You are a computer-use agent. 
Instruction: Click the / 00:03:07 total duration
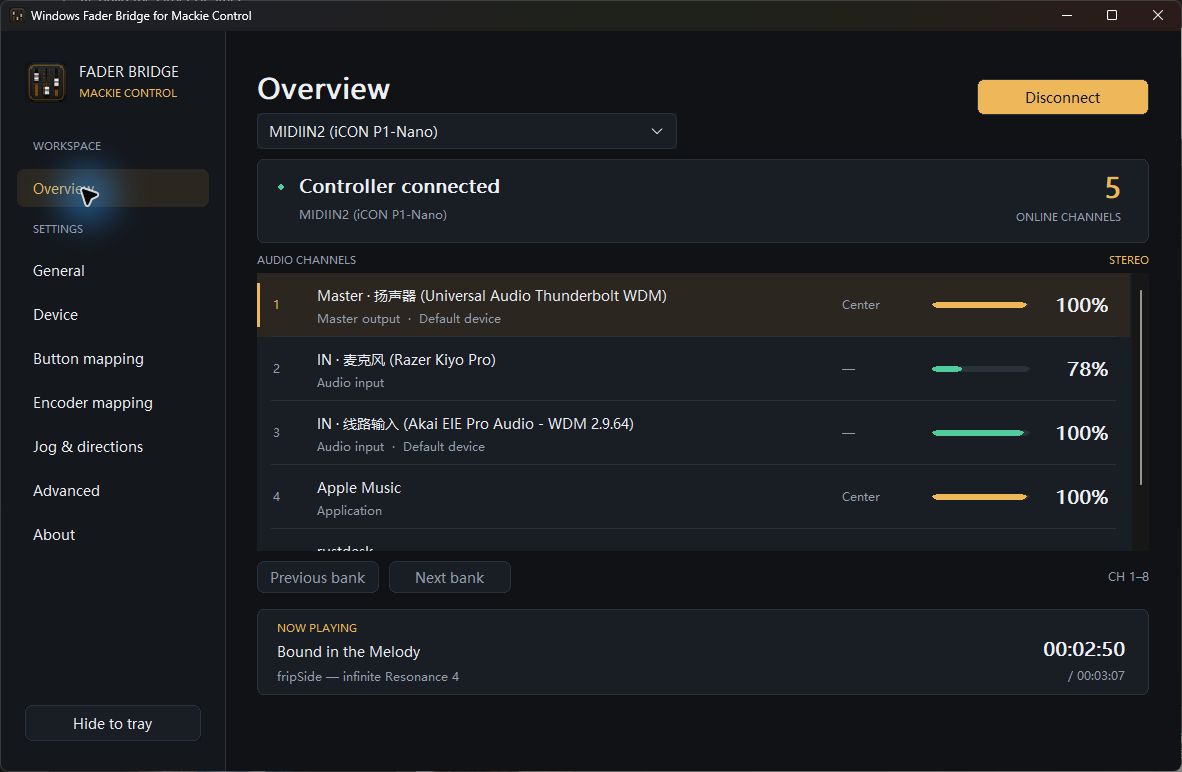point(1096,676)
